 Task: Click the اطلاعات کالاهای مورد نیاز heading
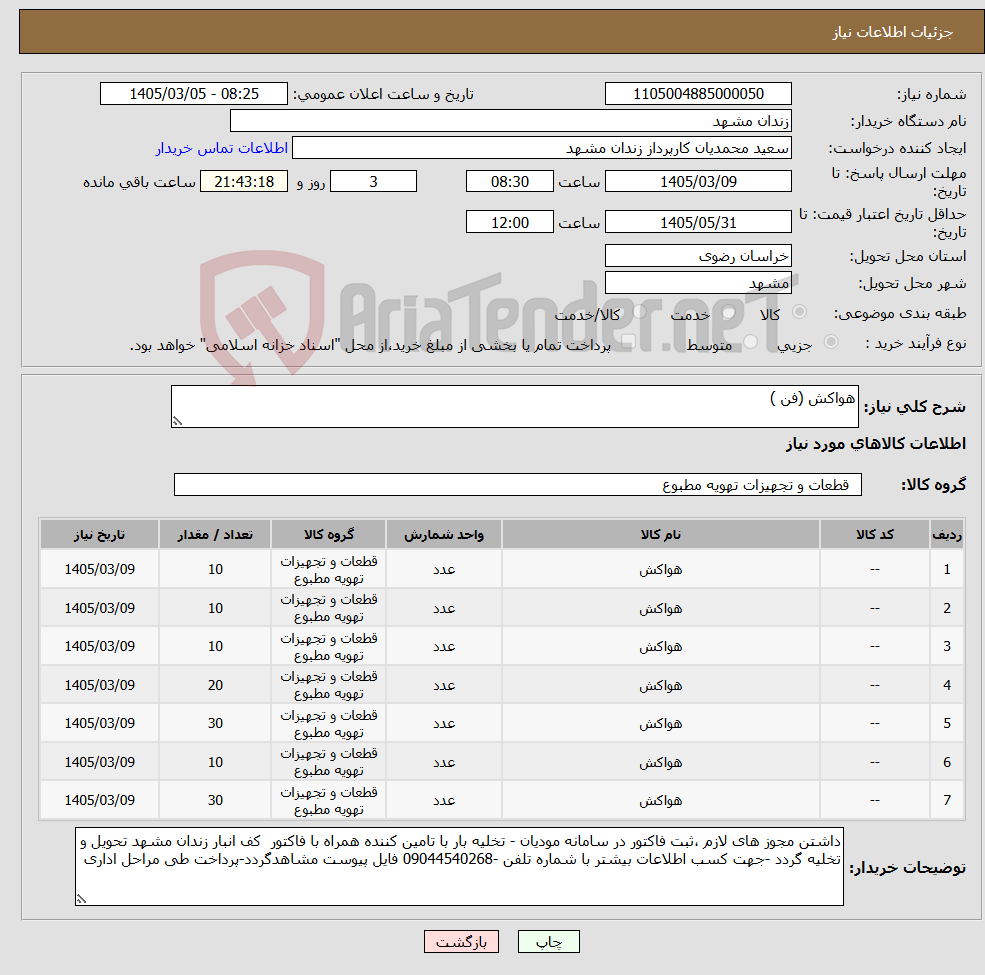click(875, 444)
